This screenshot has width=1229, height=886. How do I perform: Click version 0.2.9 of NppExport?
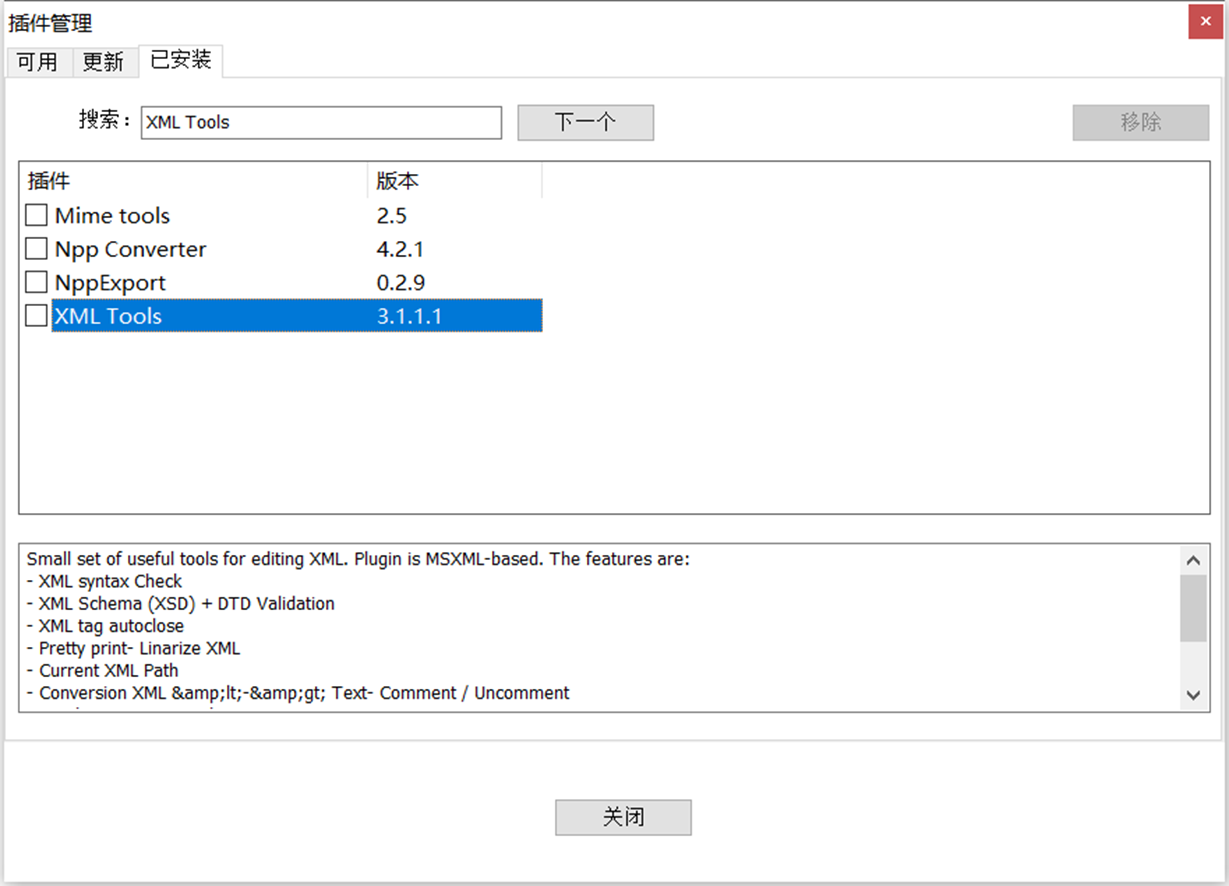point(401,282)
